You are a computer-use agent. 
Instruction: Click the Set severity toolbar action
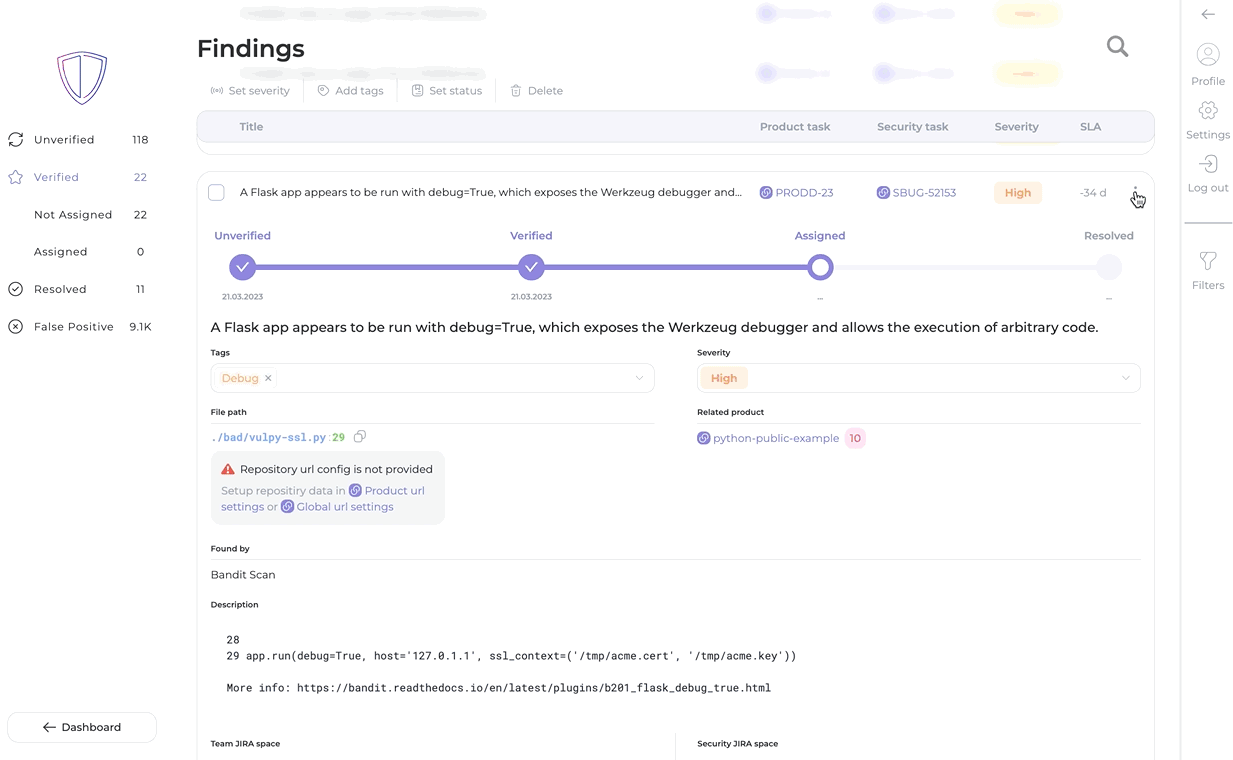pos(250,91)
